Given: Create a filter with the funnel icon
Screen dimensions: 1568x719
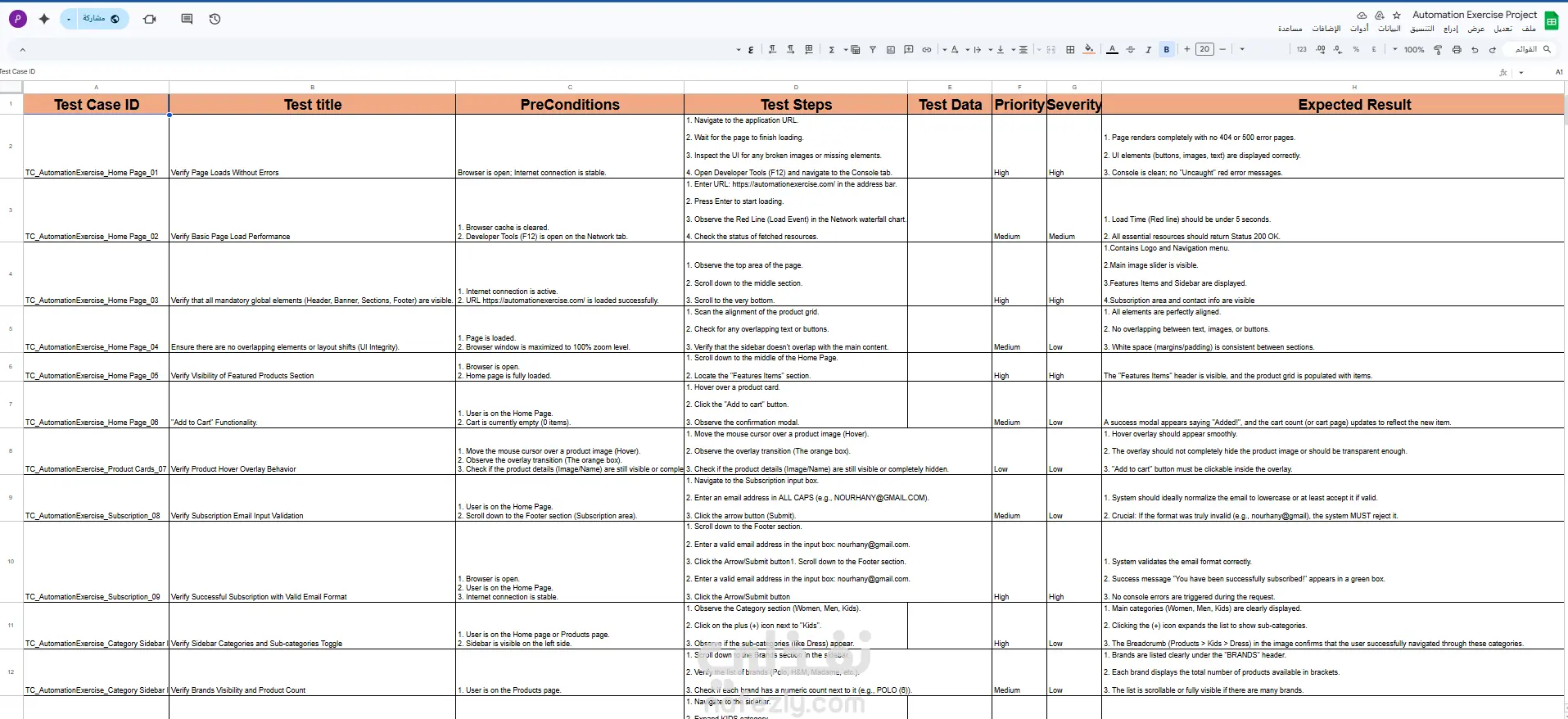Looking at the screenshot, I should point(873,49).
